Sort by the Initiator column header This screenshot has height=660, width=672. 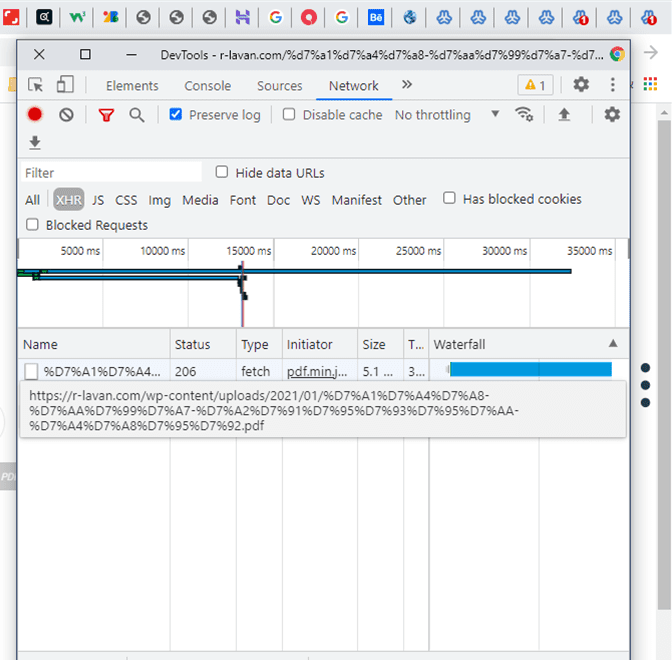point(320,344)
